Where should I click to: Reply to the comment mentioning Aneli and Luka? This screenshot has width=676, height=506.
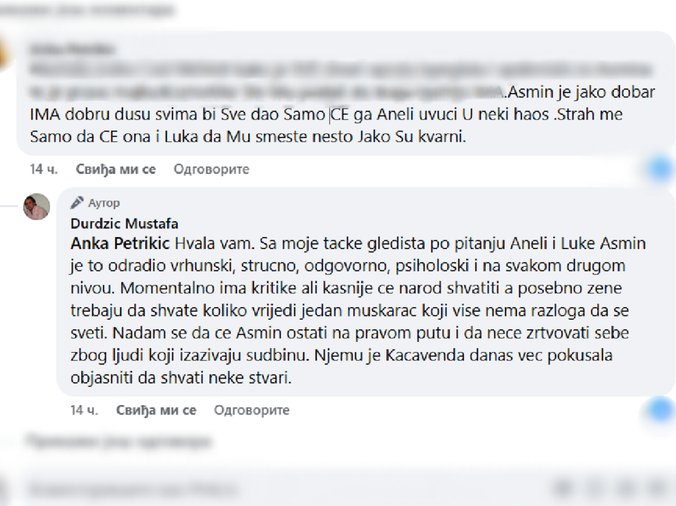pos(211,169)
